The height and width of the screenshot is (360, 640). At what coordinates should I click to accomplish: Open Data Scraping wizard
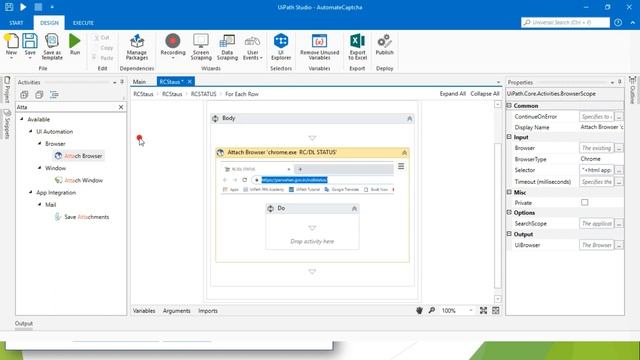[x=227, y=47]
